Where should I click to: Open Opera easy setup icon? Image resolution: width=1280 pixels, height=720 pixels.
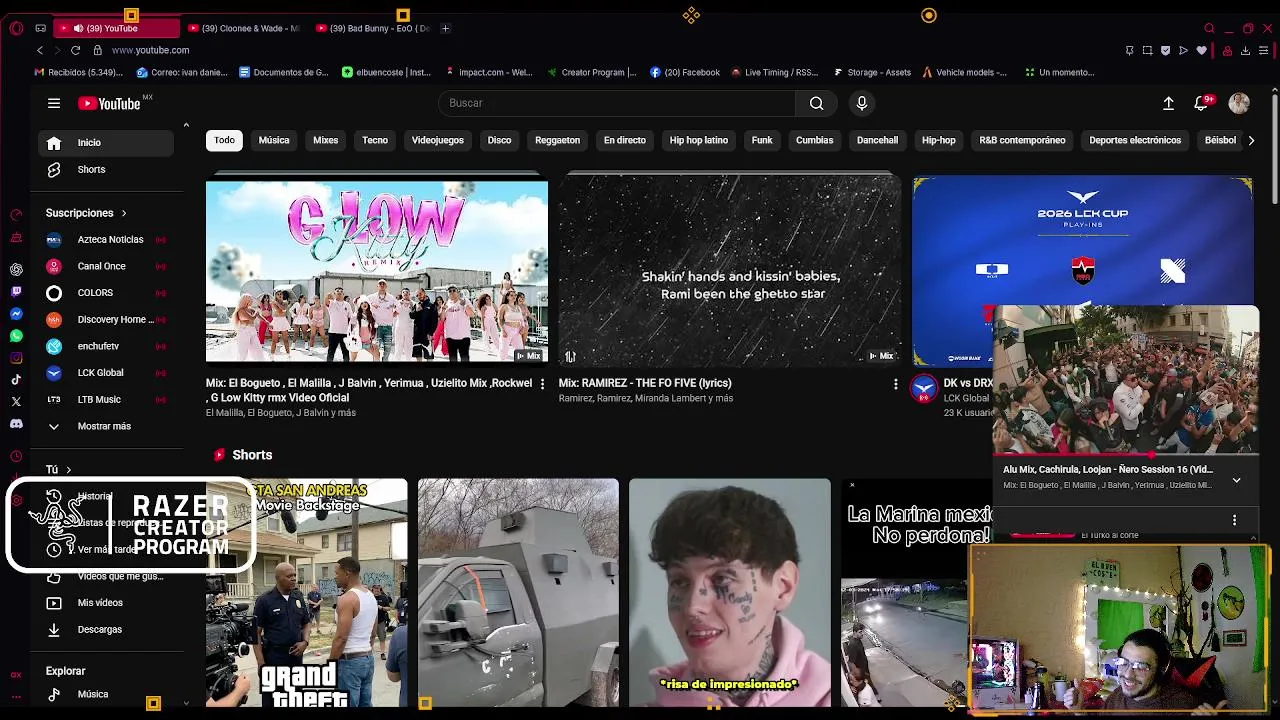coord(1265,50)
